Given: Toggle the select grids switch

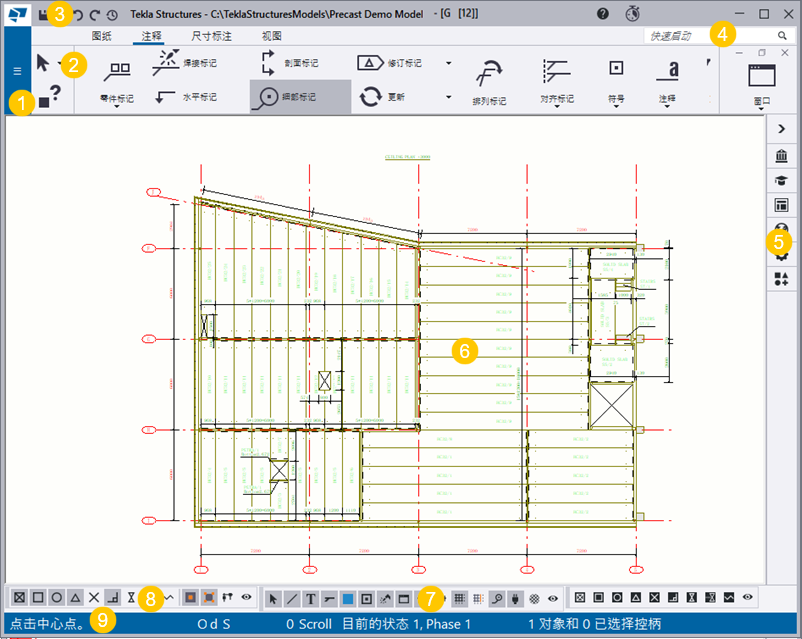Looking at the screenshot, I should coord(459,599).
